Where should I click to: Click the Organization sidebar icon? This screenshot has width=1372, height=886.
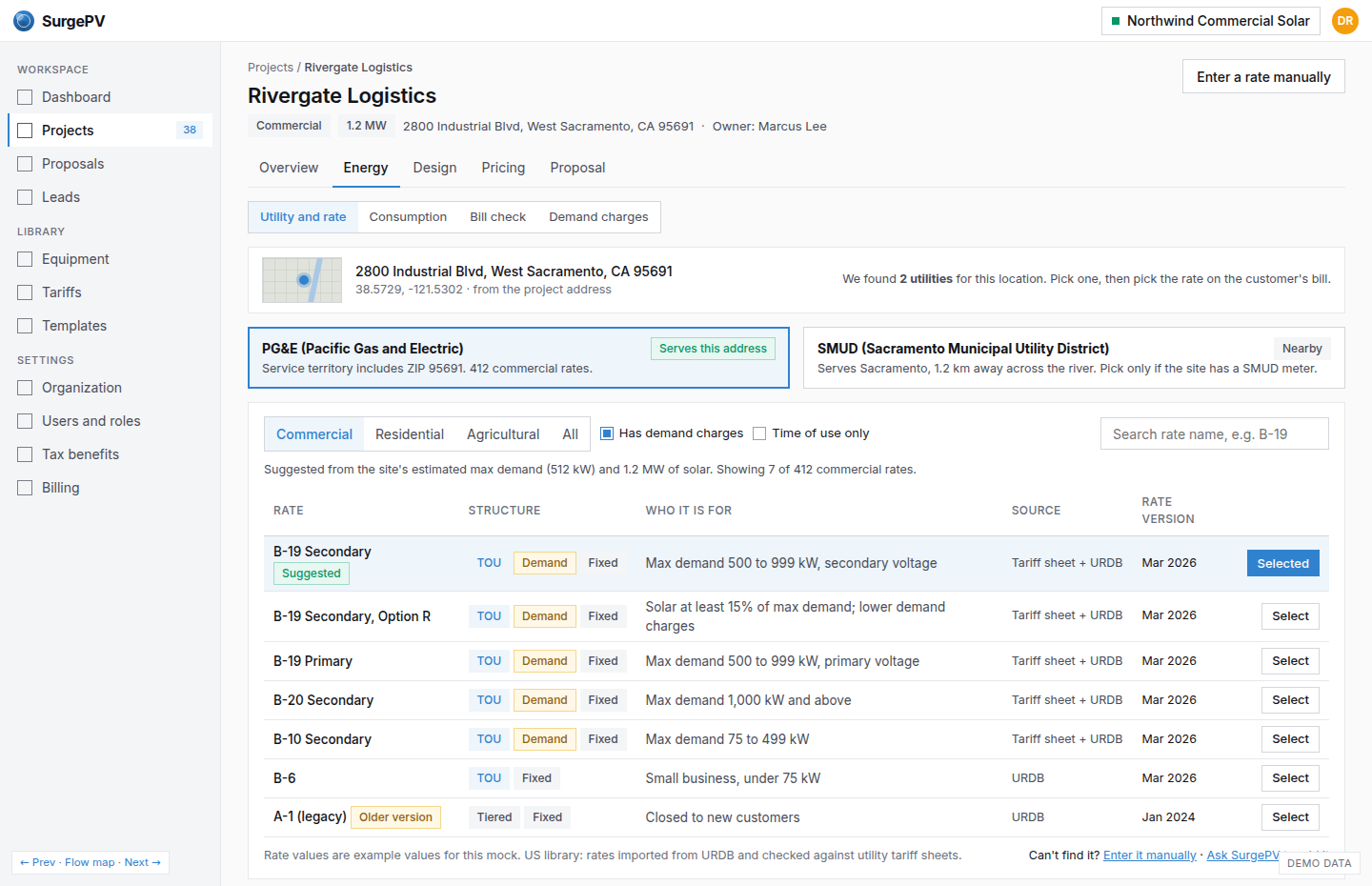tap(25, 388)
